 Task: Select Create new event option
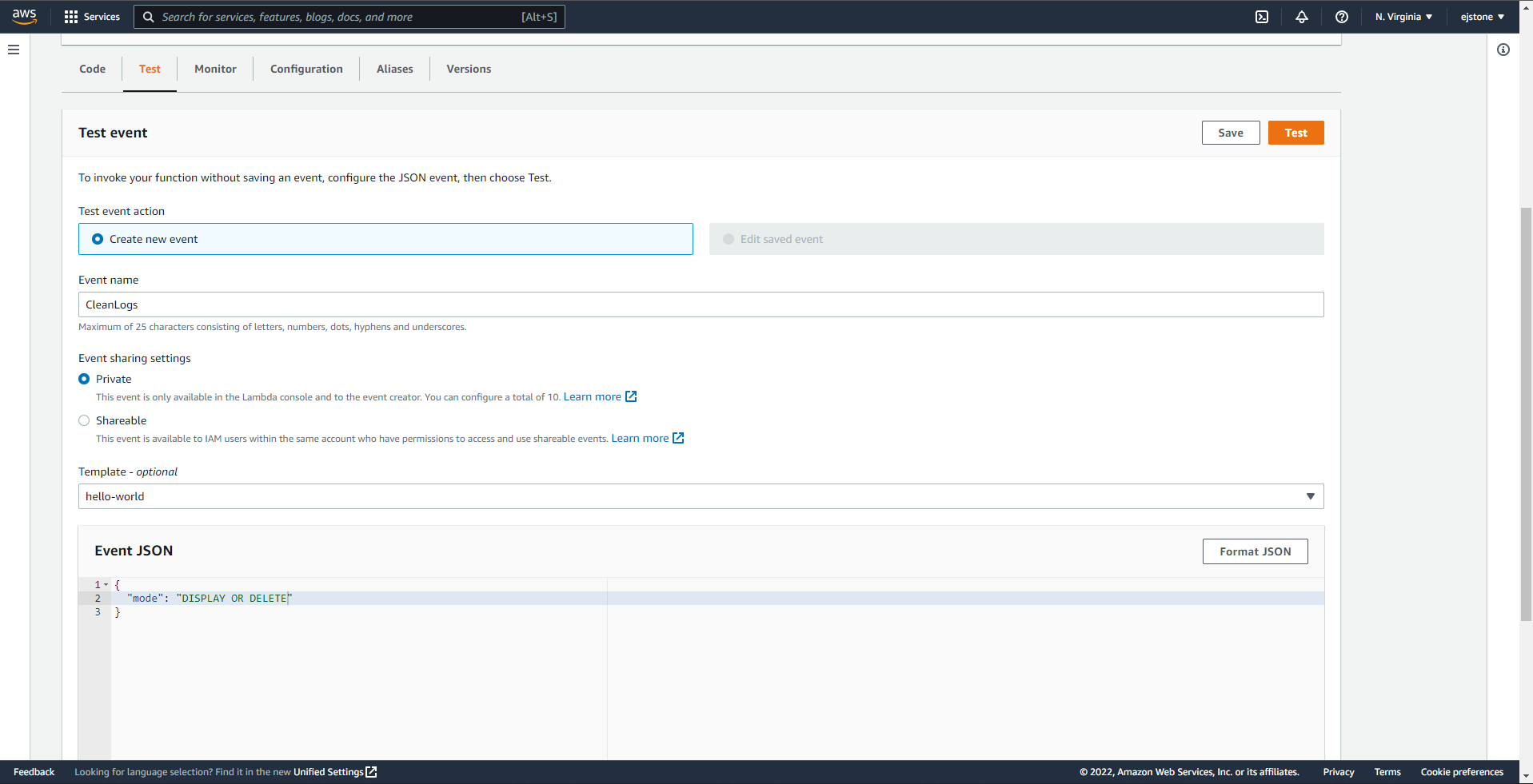point(385,239)
